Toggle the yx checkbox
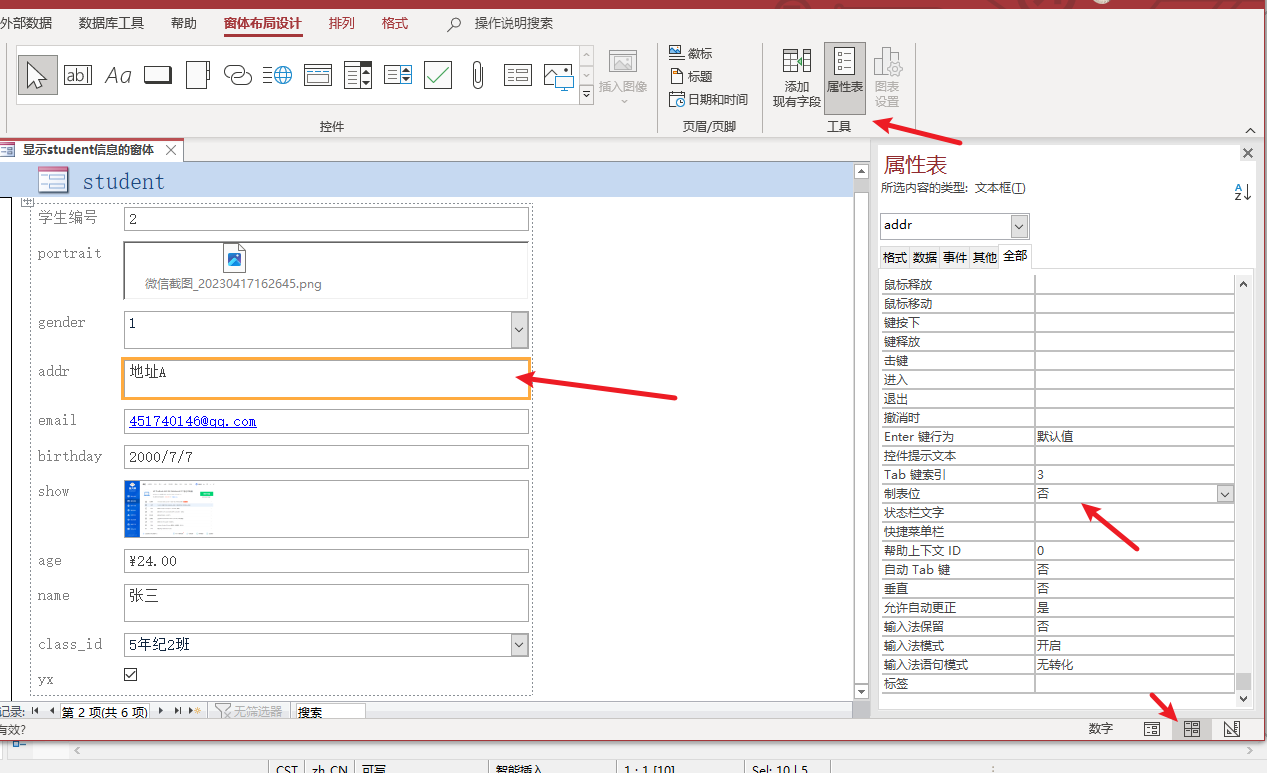This screenshot has height=773, width=1267. tap(130, 675)
